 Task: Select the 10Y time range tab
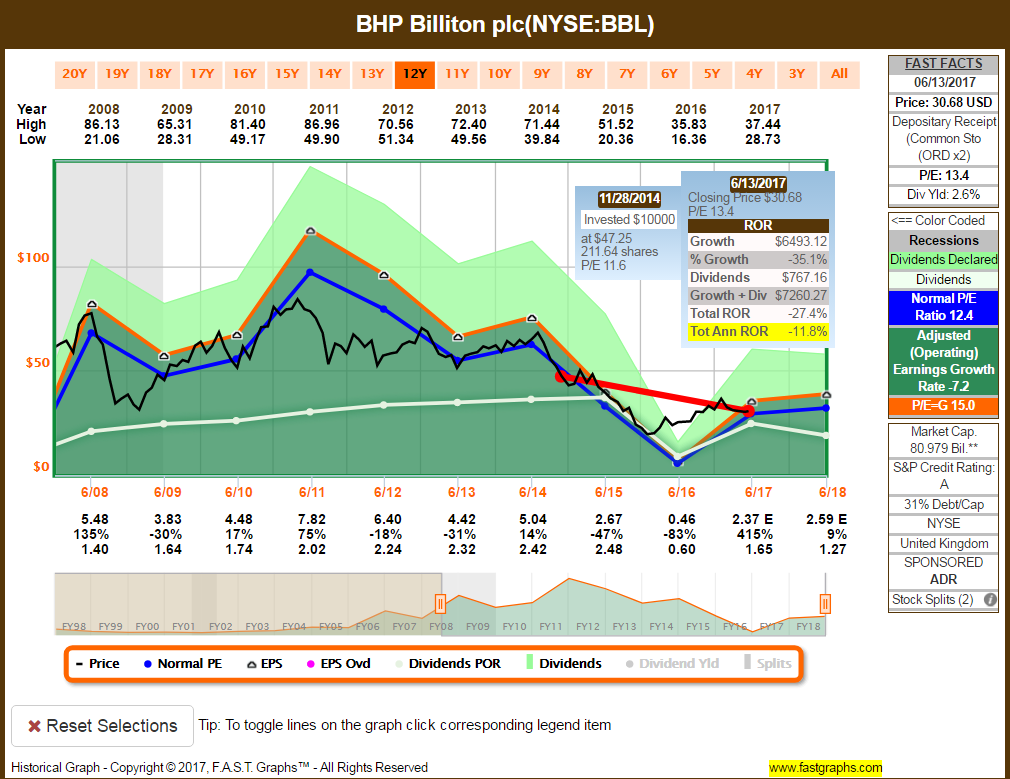[x=500, y=74]
